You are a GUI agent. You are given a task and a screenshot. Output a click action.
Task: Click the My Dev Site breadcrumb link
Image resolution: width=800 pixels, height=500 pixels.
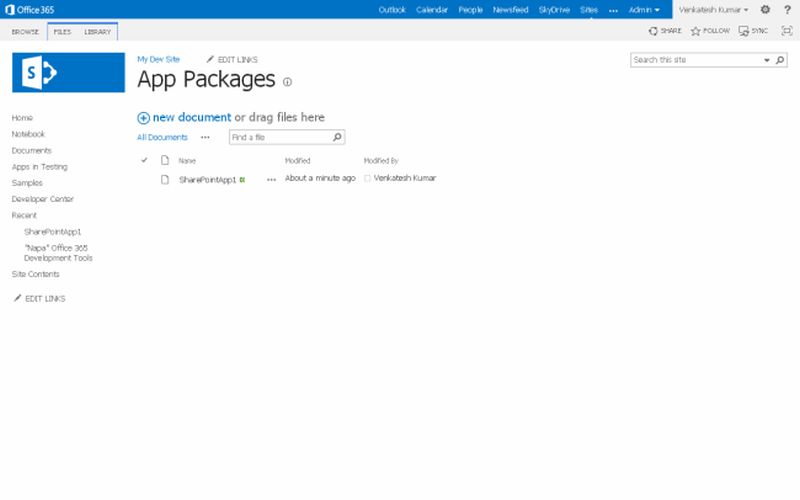tap(158, 59)
